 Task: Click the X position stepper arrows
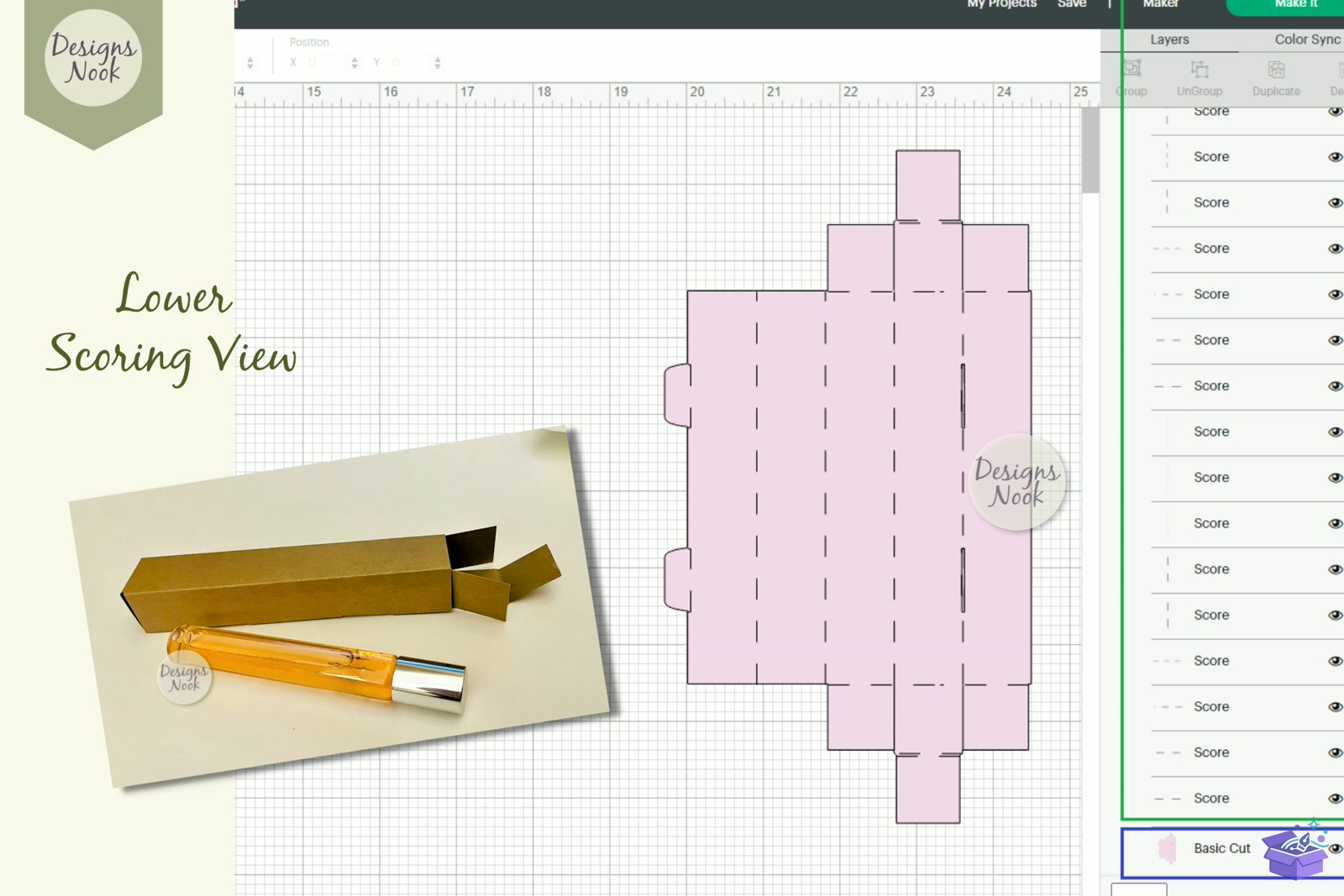(x=354, y=63)
